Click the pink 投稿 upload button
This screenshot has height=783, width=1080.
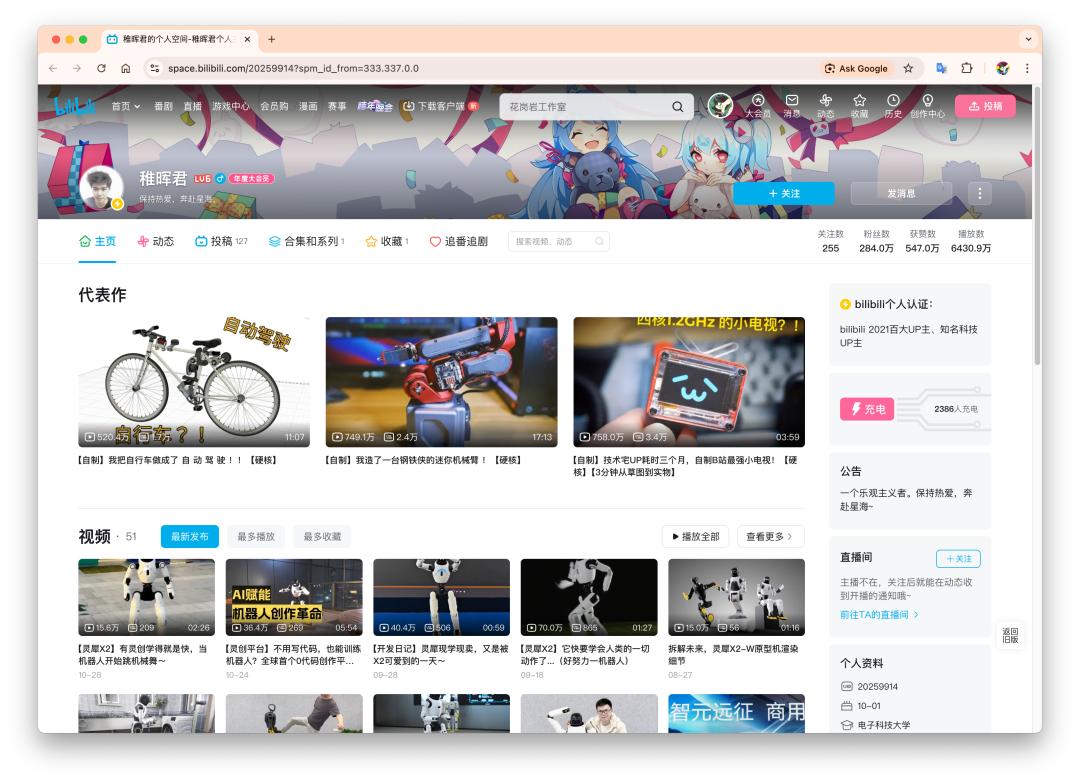(985, 106)
